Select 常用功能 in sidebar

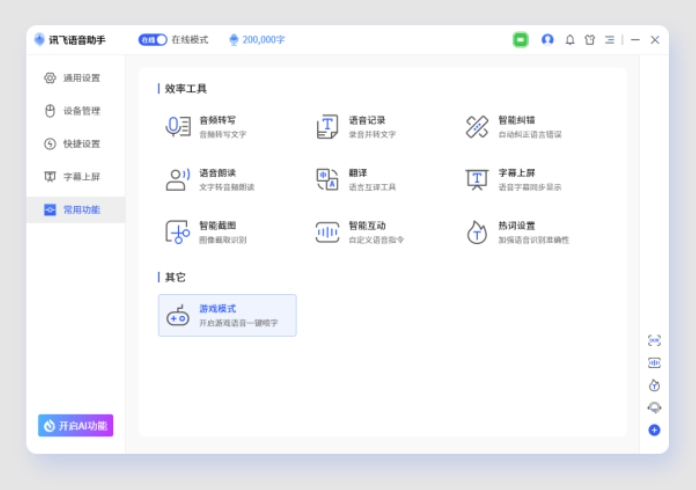tap(76, 209)
